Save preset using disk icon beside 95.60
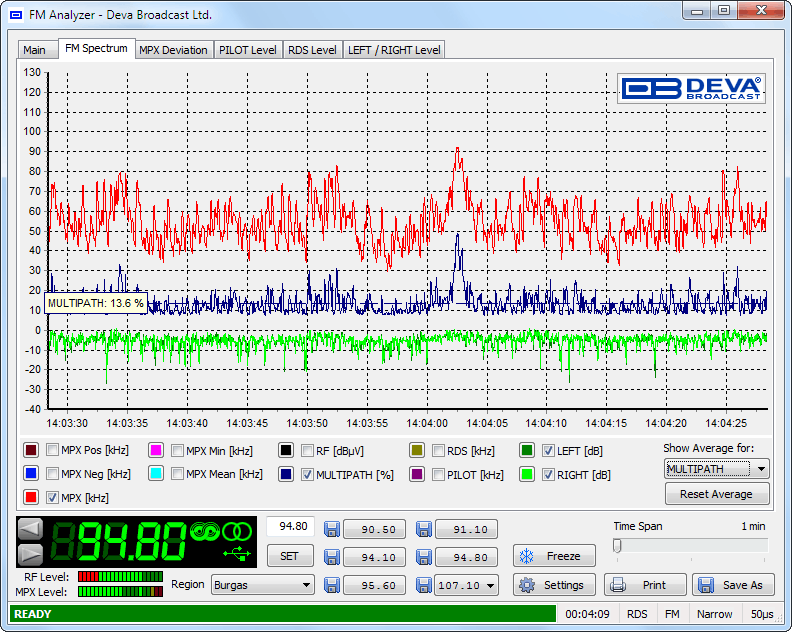 [x=332, y=585]
